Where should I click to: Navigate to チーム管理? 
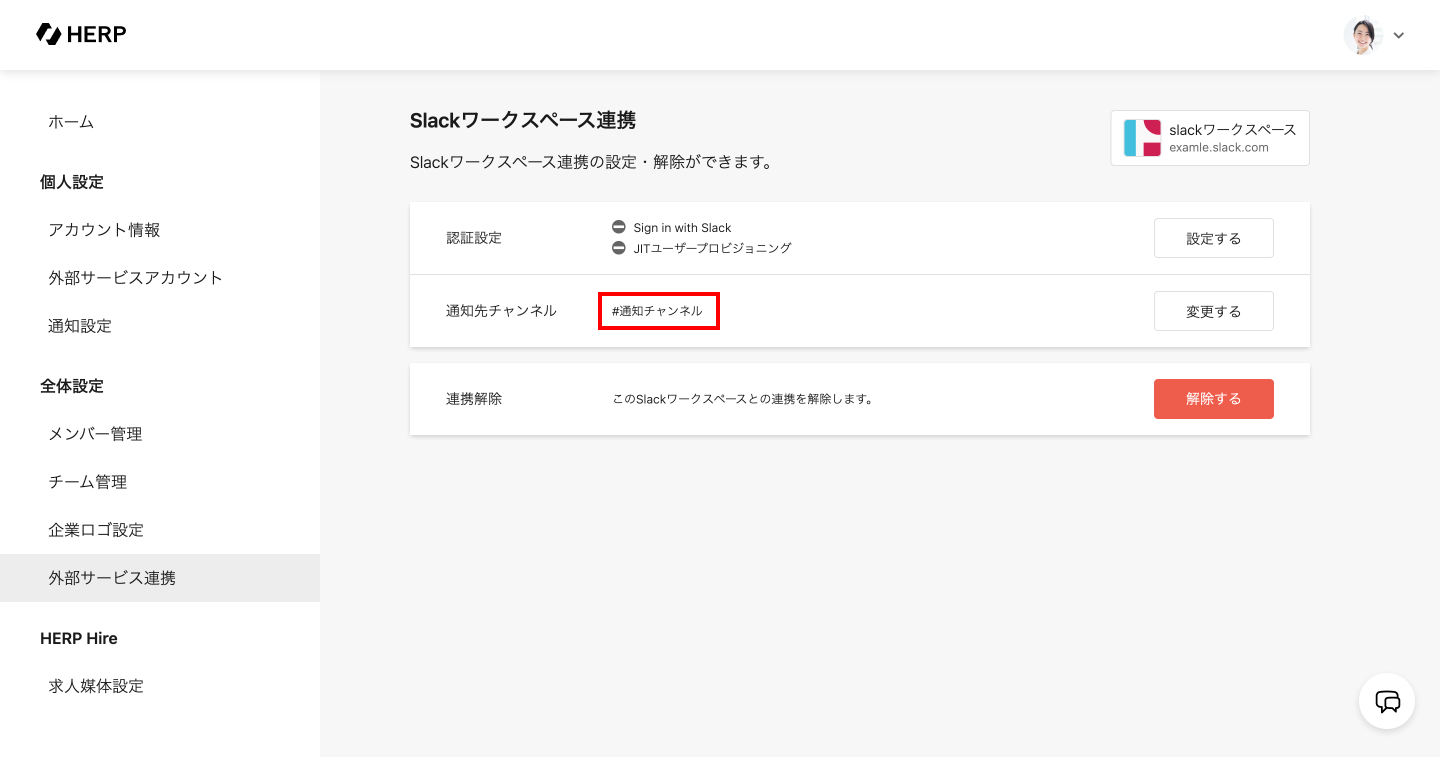[88, 482]
